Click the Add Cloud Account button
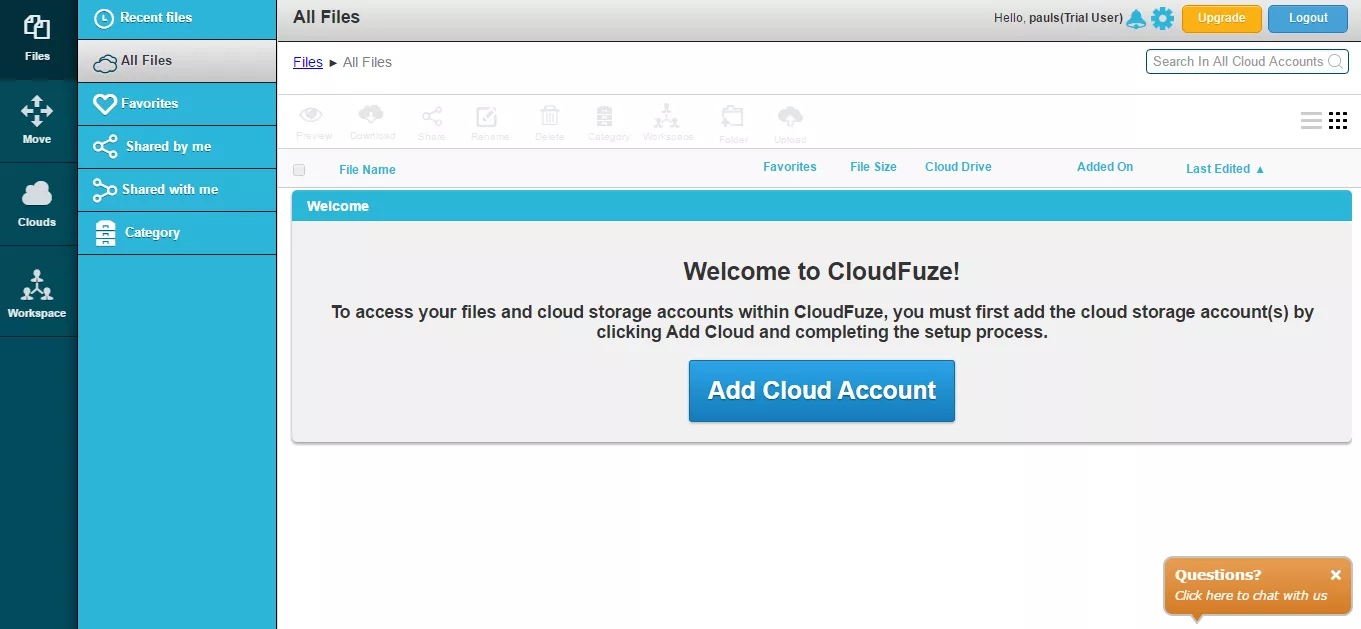The height and width of the screenshot is (629, 1361). coord(822,391)
